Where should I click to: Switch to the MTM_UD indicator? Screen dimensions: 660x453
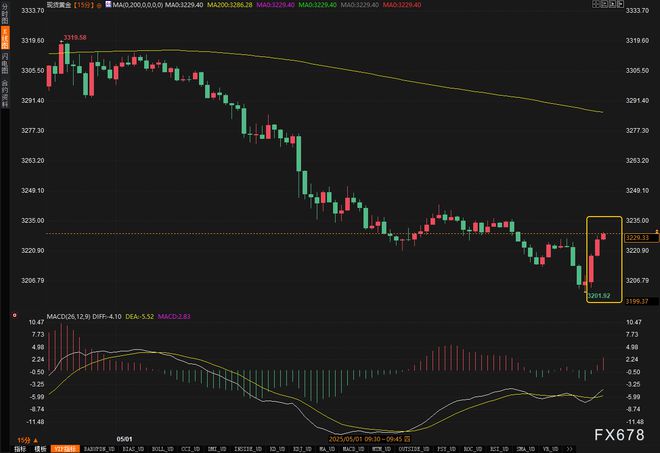[x=382, y=449]
